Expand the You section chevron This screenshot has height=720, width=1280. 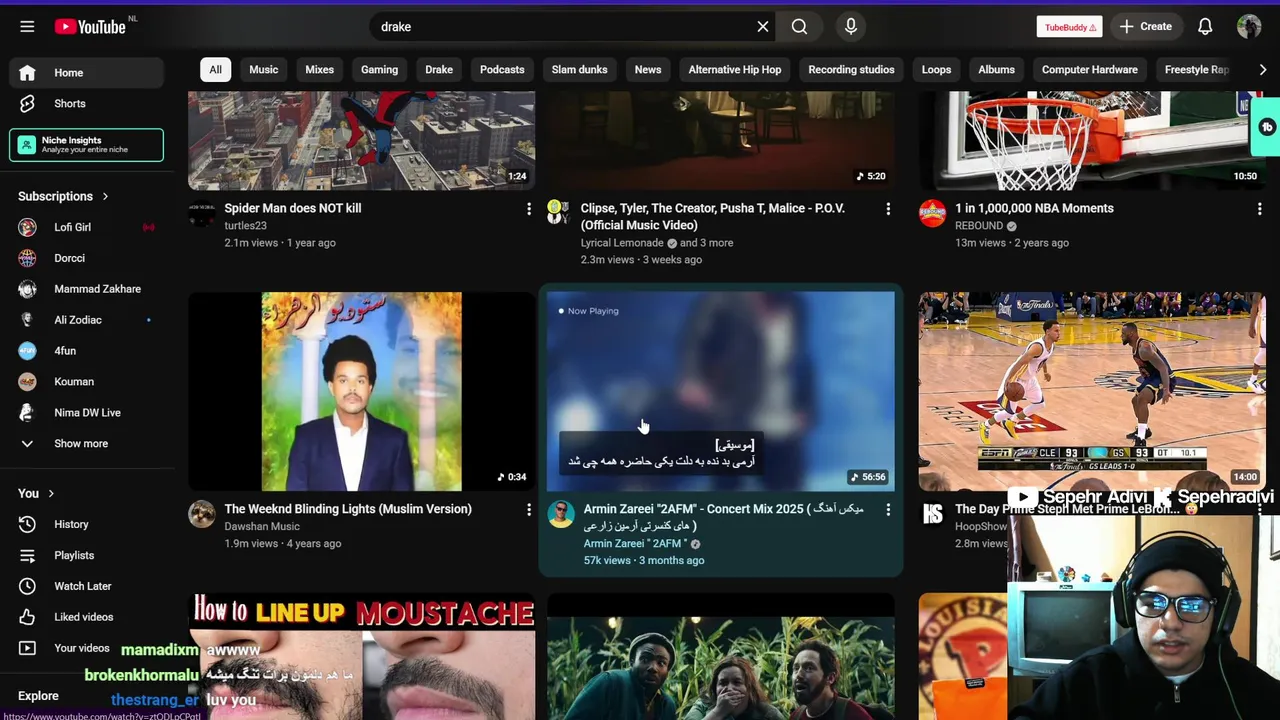click(x=51, y=493)
